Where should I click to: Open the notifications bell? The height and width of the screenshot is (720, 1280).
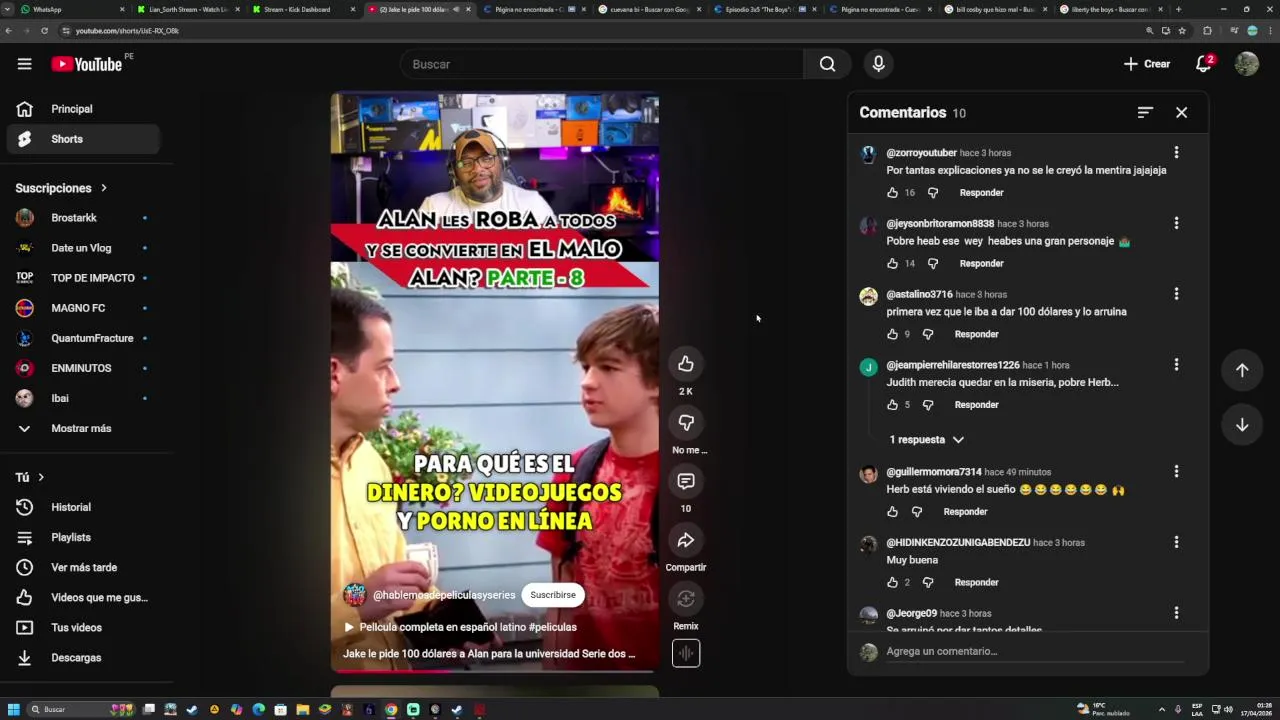tap(1204, 64)
